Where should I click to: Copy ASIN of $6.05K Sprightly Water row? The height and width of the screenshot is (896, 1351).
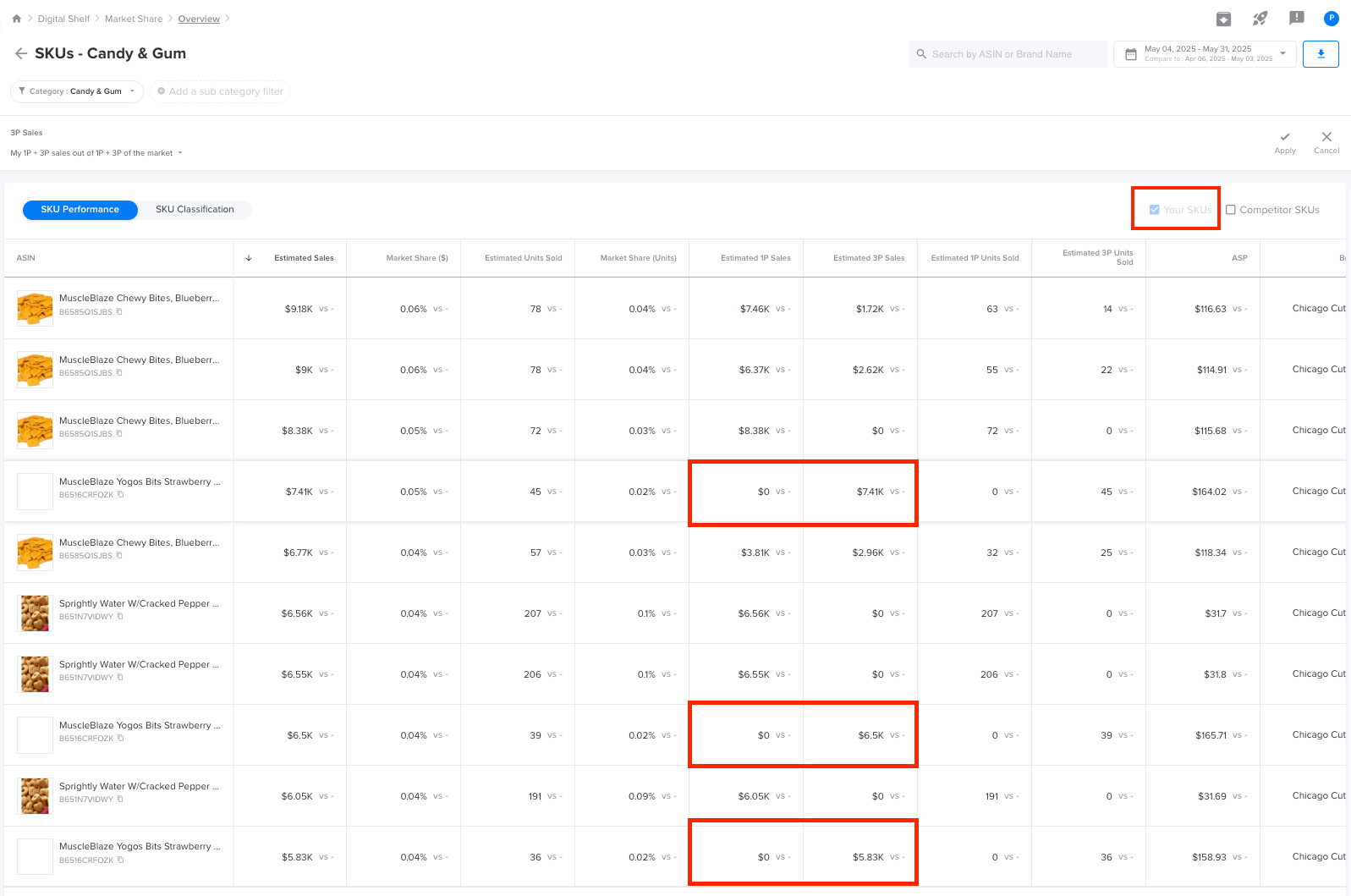point(120,800)
